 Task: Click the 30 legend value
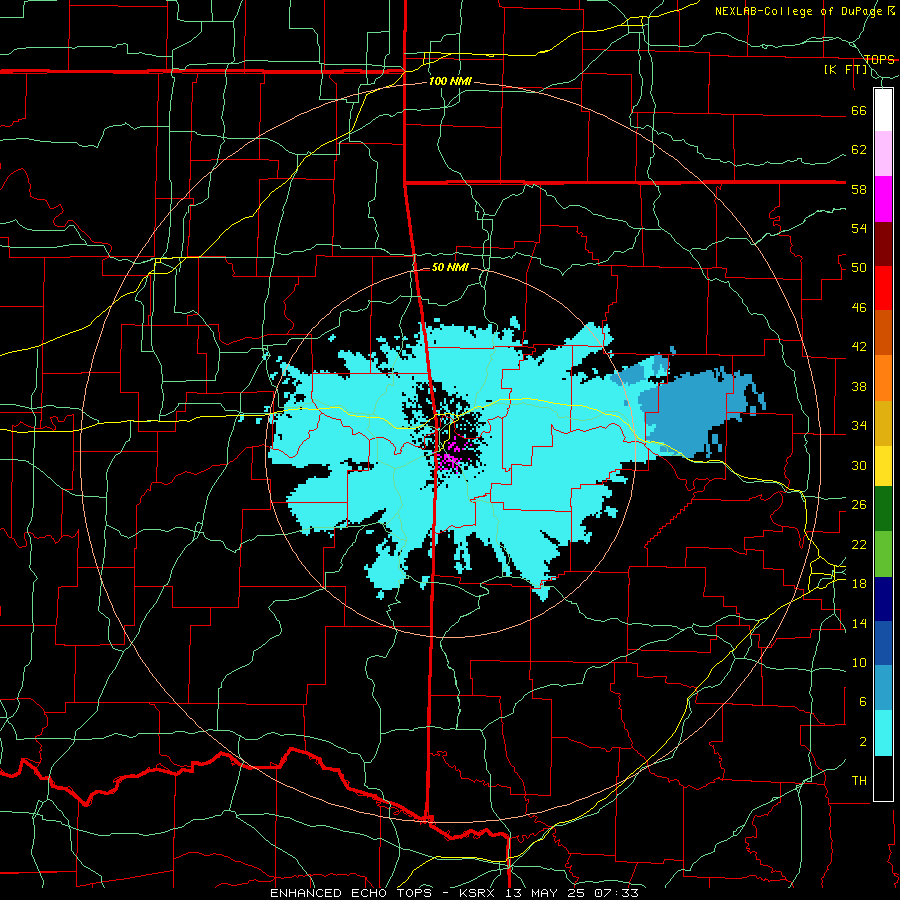click(x=859, y=465)
